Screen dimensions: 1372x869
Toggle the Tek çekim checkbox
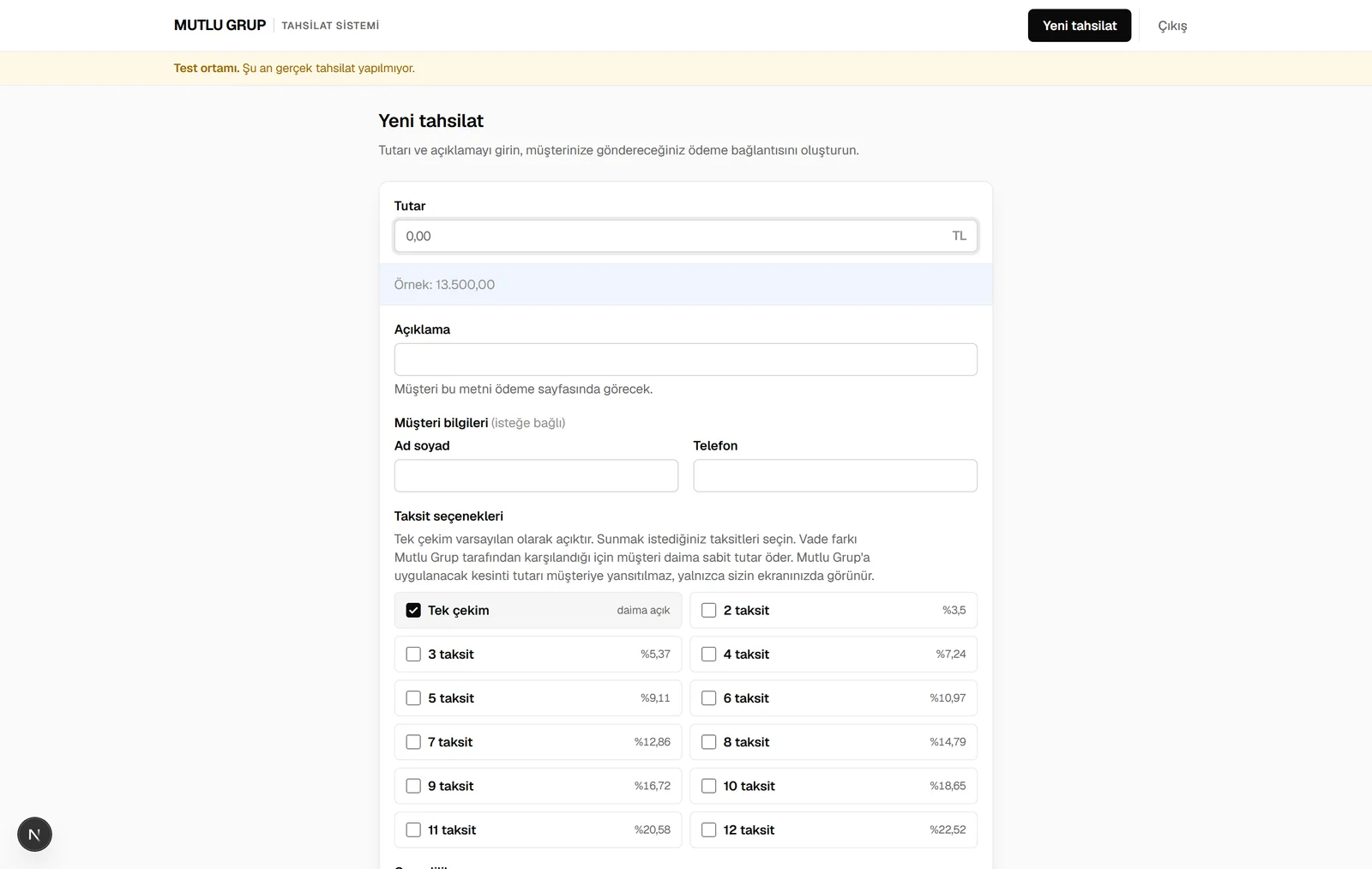[x=413, y=611]
